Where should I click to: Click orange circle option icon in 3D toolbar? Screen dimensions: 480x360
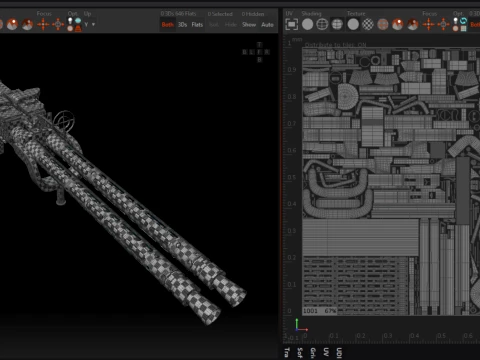[x=70, y=29]
